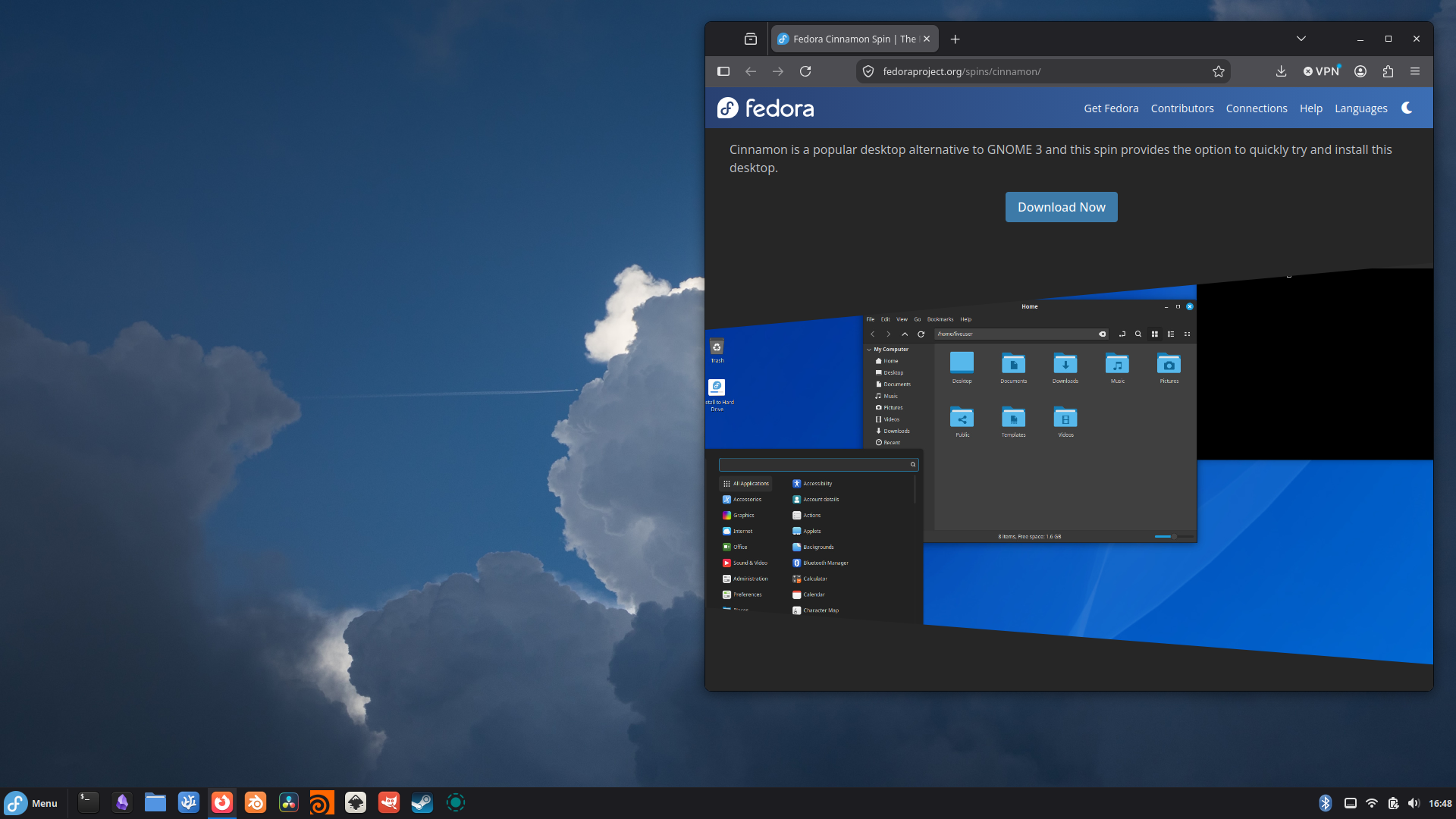1456x819 pixels.
Task: Toggle the dark mode moon icon
Action: coord(1407,108)
